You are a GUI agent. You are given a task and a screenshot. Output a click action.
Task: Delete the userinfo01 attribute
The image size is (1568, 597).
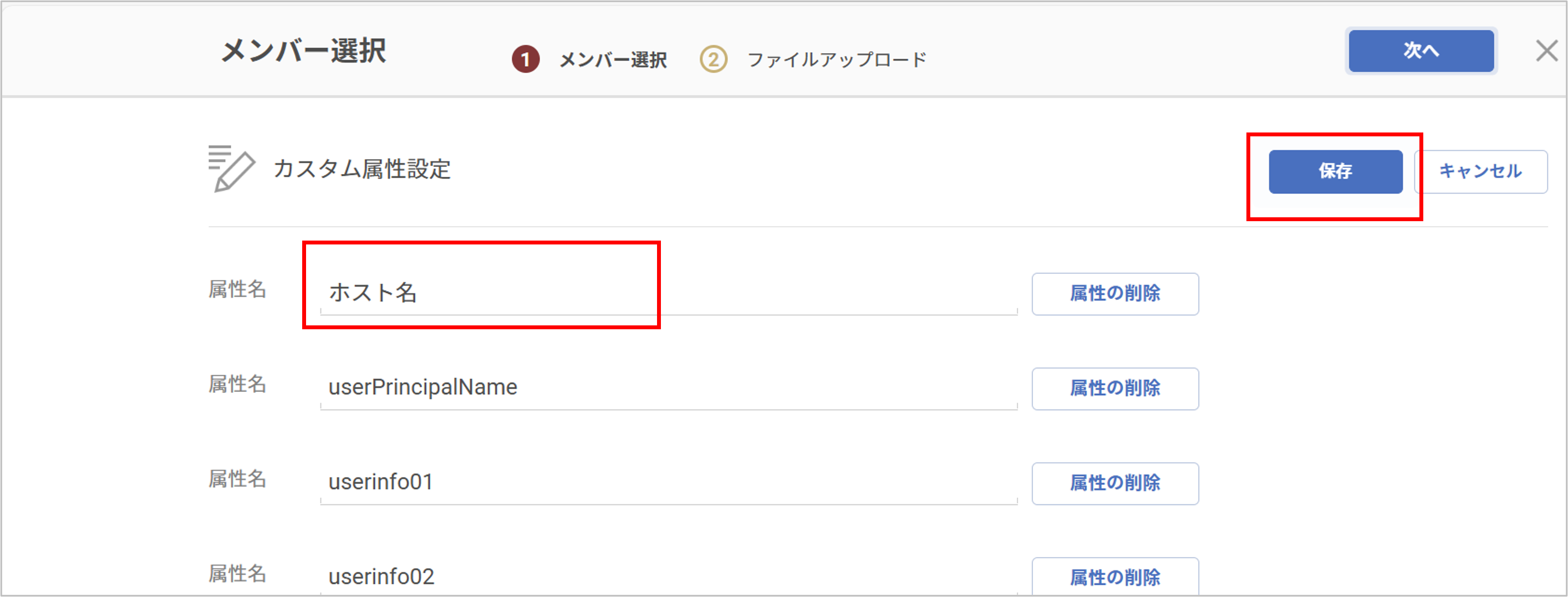pyautogui.click(x=1114, y=484)
